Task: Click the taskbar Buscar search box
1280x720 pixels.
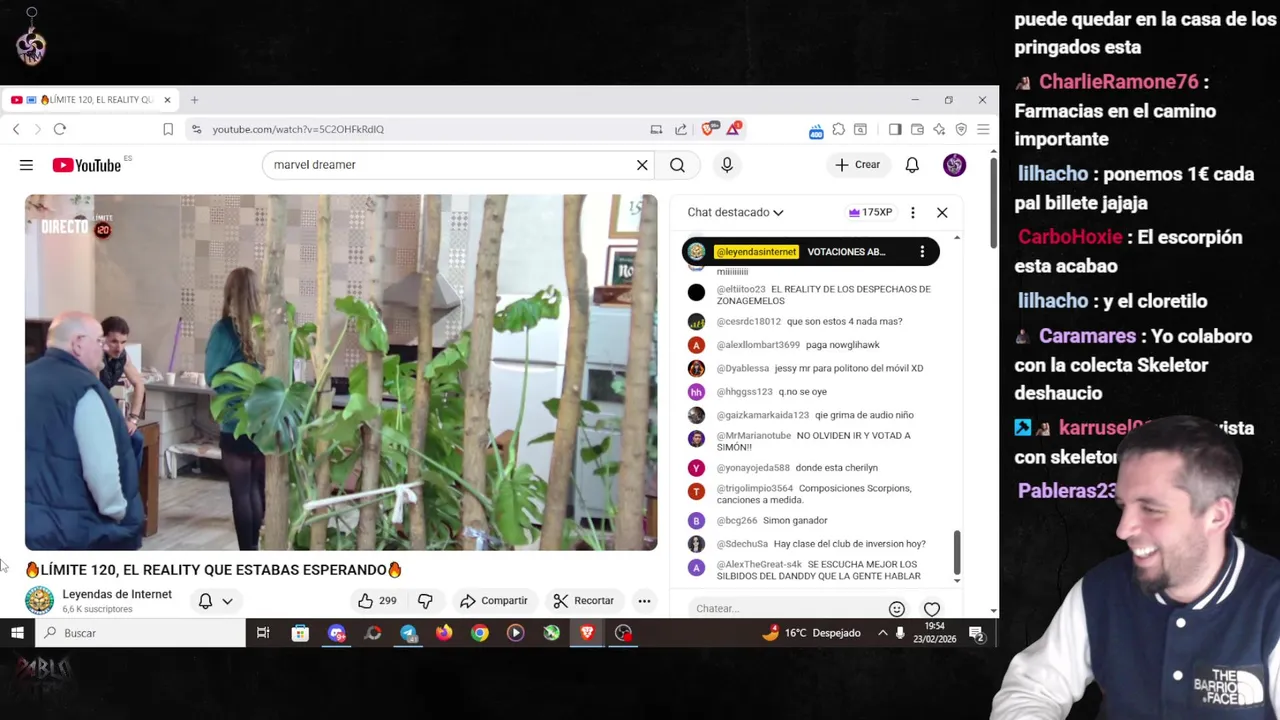Action: point(140,633)
